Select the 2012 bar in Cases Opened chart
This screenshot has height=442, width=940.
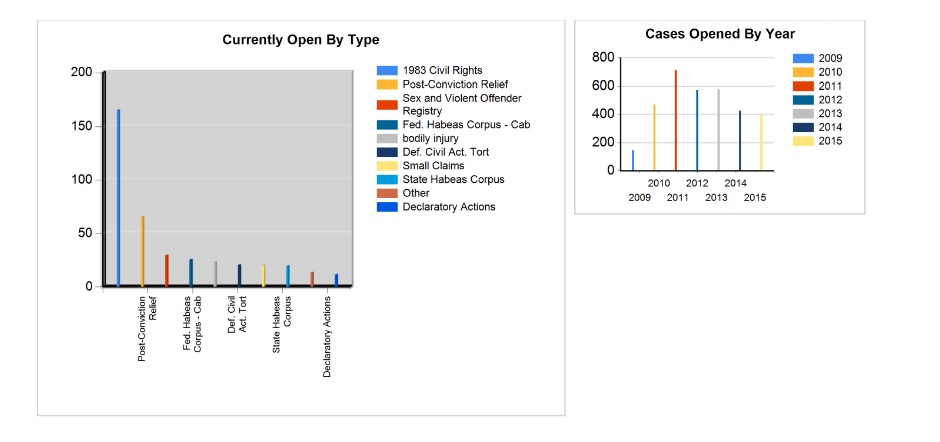point(697,130)
